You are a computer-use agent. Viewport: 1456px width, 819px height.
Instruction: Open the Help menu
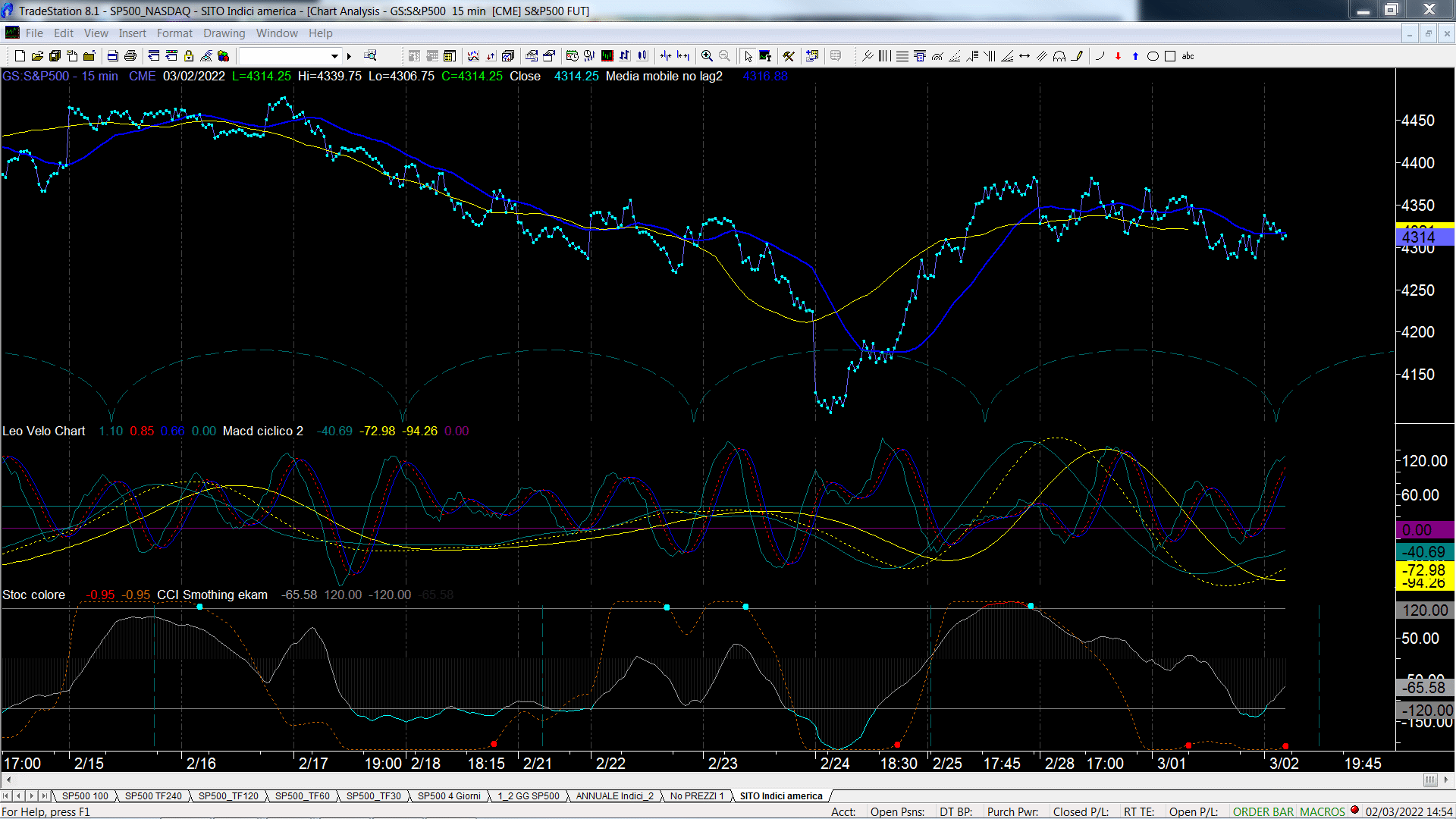point(321,33)
